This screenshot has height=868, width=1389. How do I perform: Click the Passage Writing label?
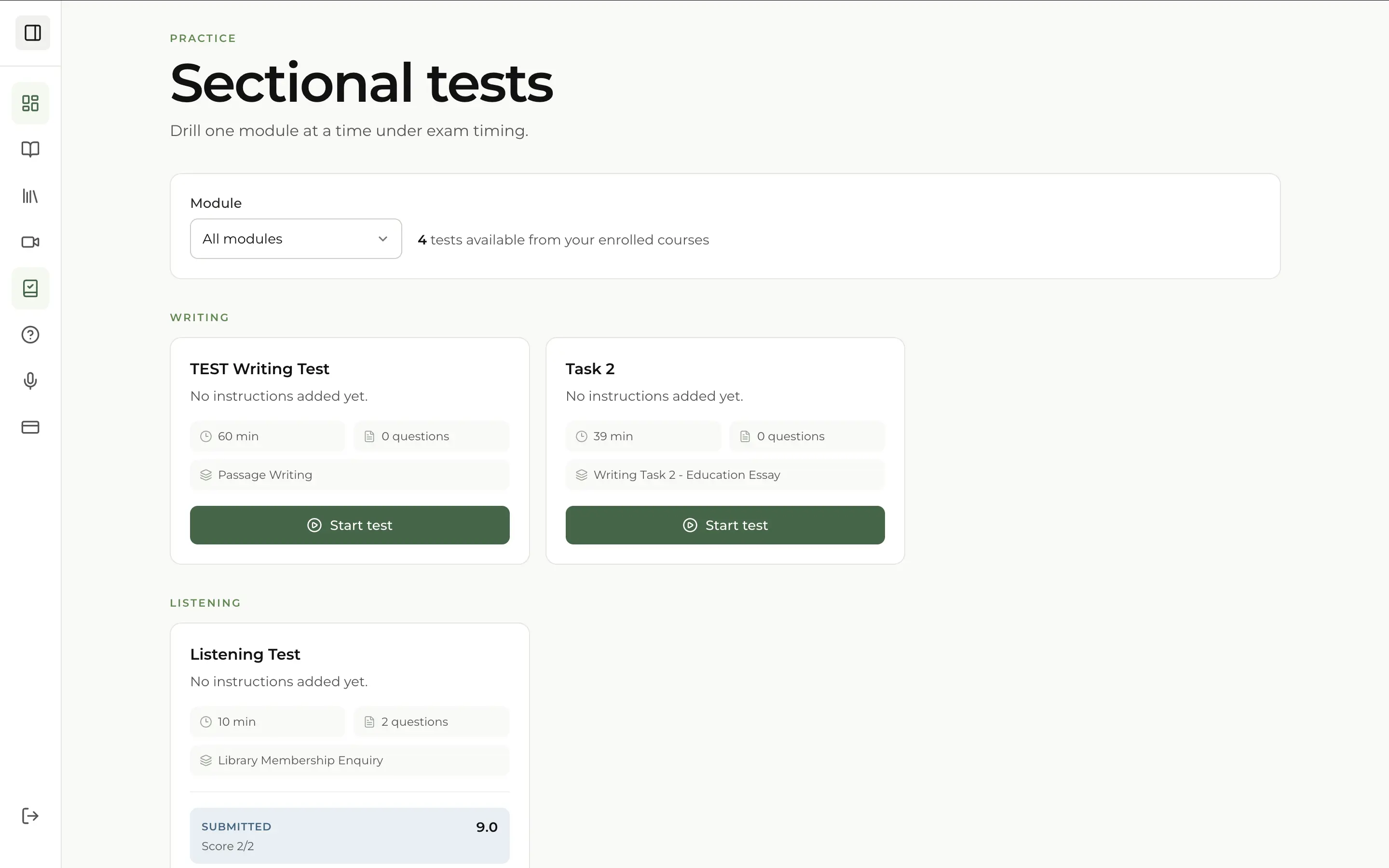coord(265,475)
